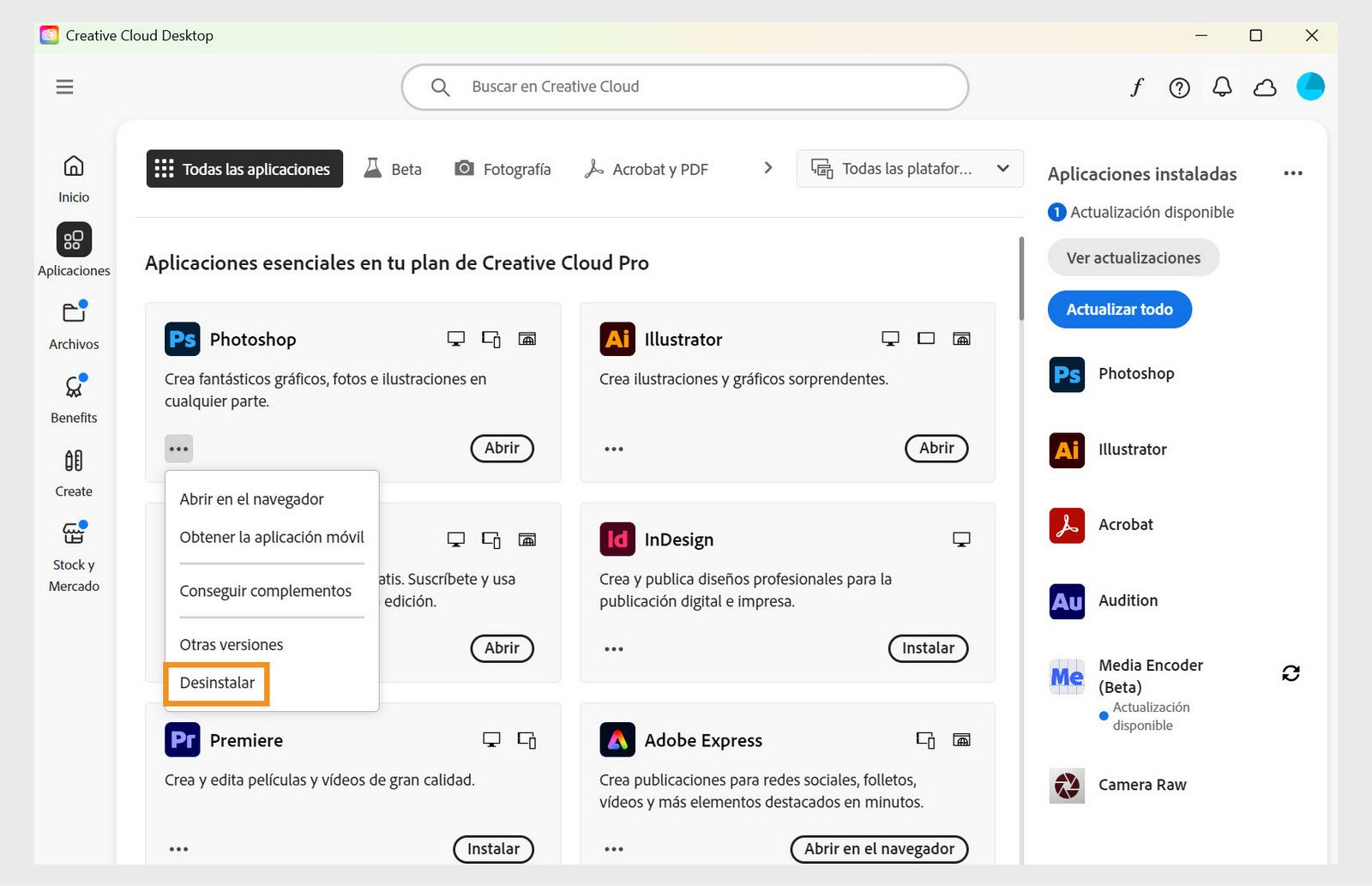Open the Adobe Fonts icon in top bar
The height and width of the screenshot is (886, 1372).
(1136, 87)
